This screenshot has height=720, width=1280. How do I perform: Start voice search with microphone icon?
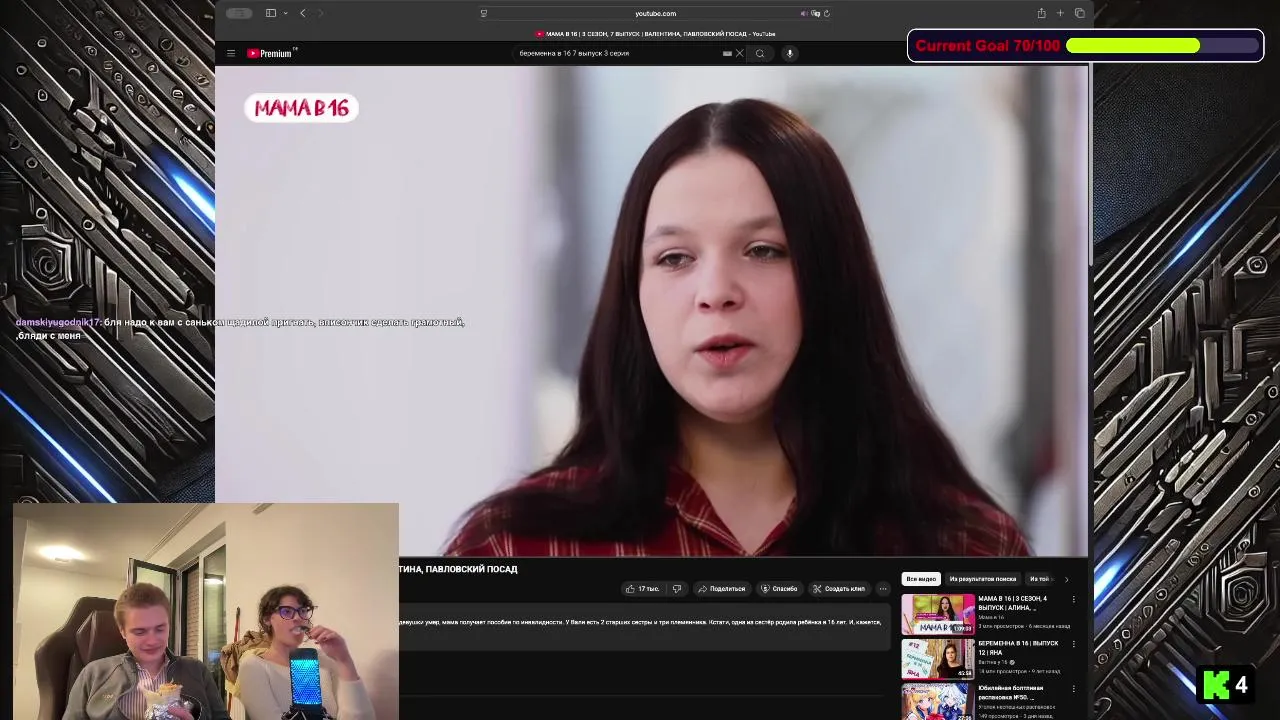tap(789, 54)
